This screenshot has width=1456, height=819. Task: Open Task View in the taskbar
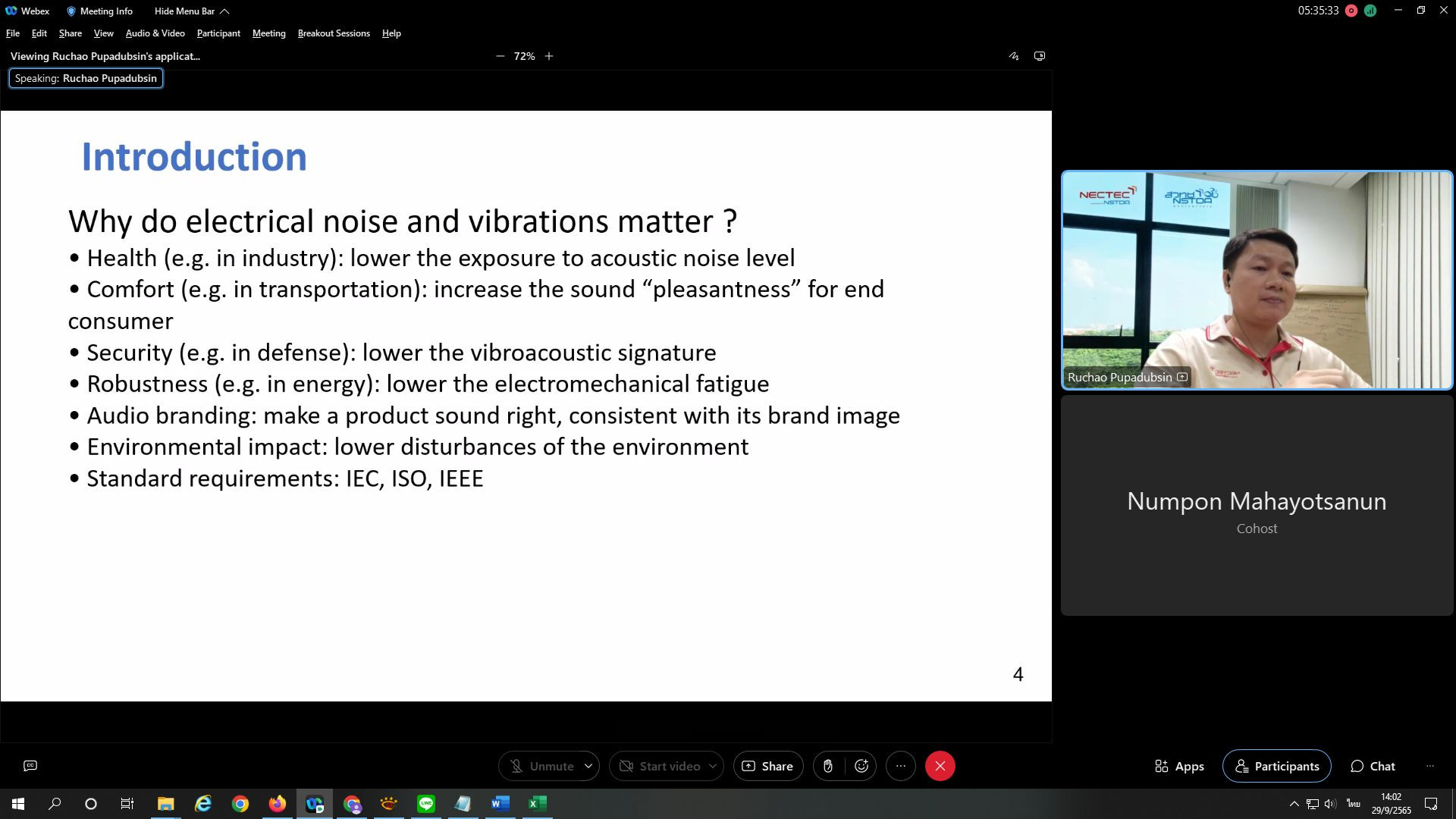coord(127,804)
